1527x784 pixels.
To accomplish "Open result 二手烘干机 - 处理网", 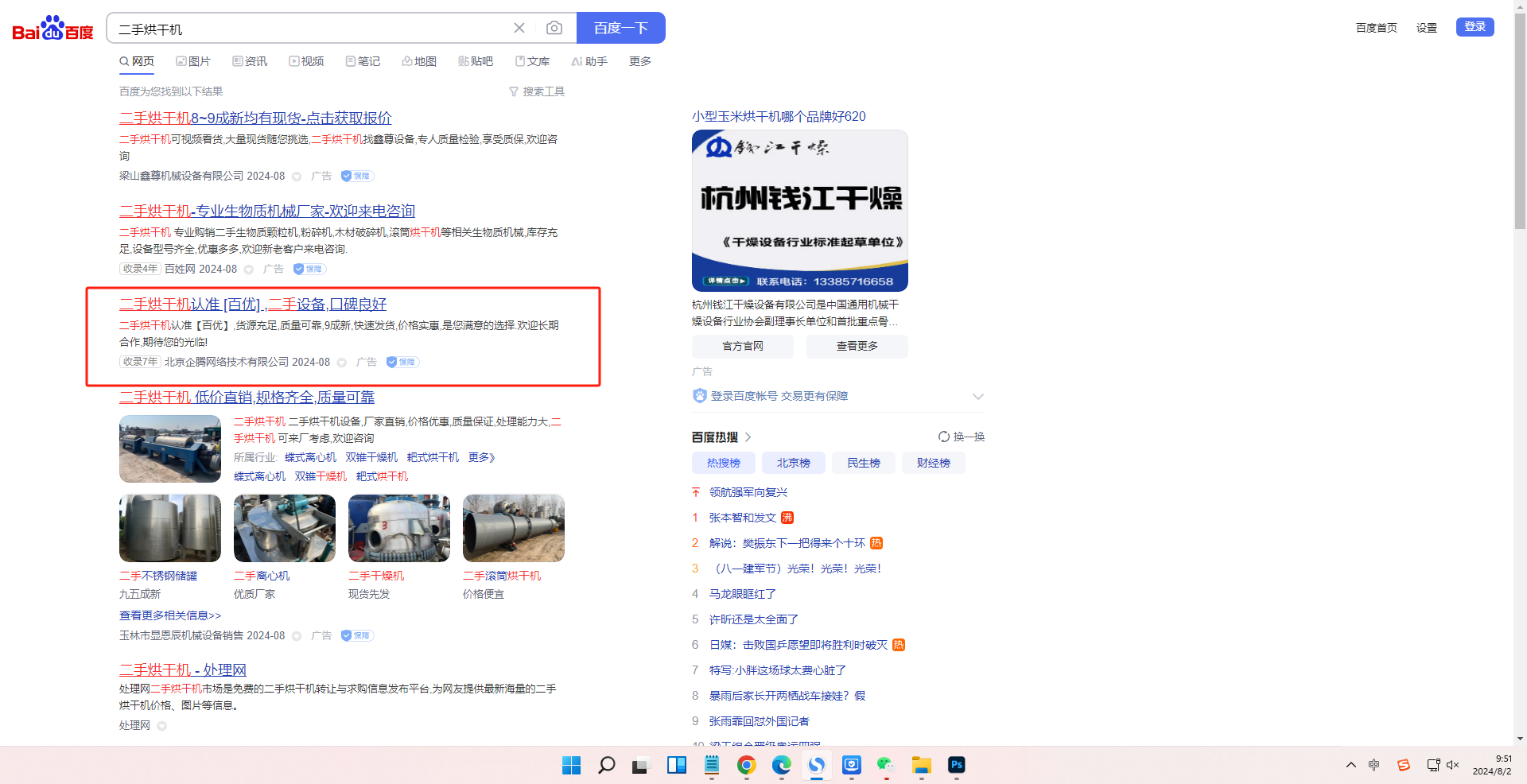I will [183, 670].
